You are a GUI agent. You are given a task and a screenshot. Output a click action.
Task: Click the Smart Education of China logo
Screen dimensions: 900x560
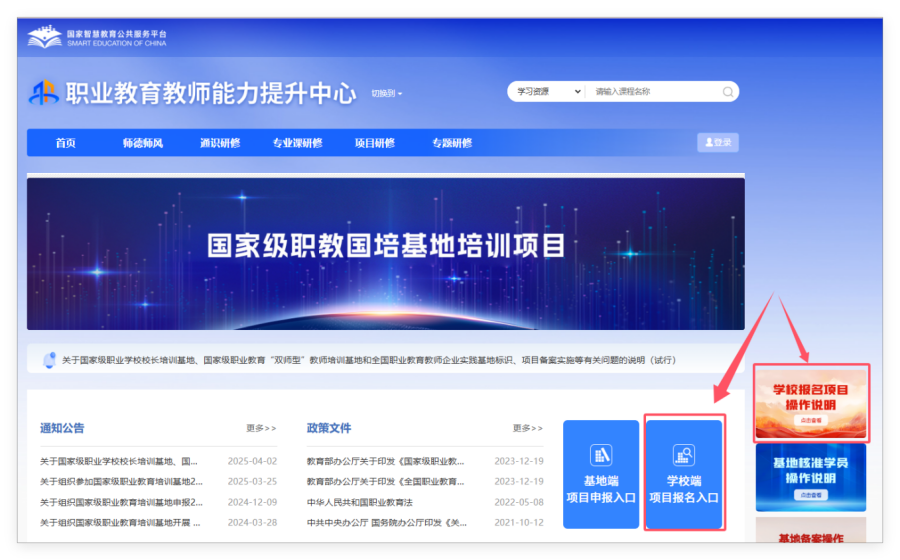pyautogui.click(x=44, y=38)
